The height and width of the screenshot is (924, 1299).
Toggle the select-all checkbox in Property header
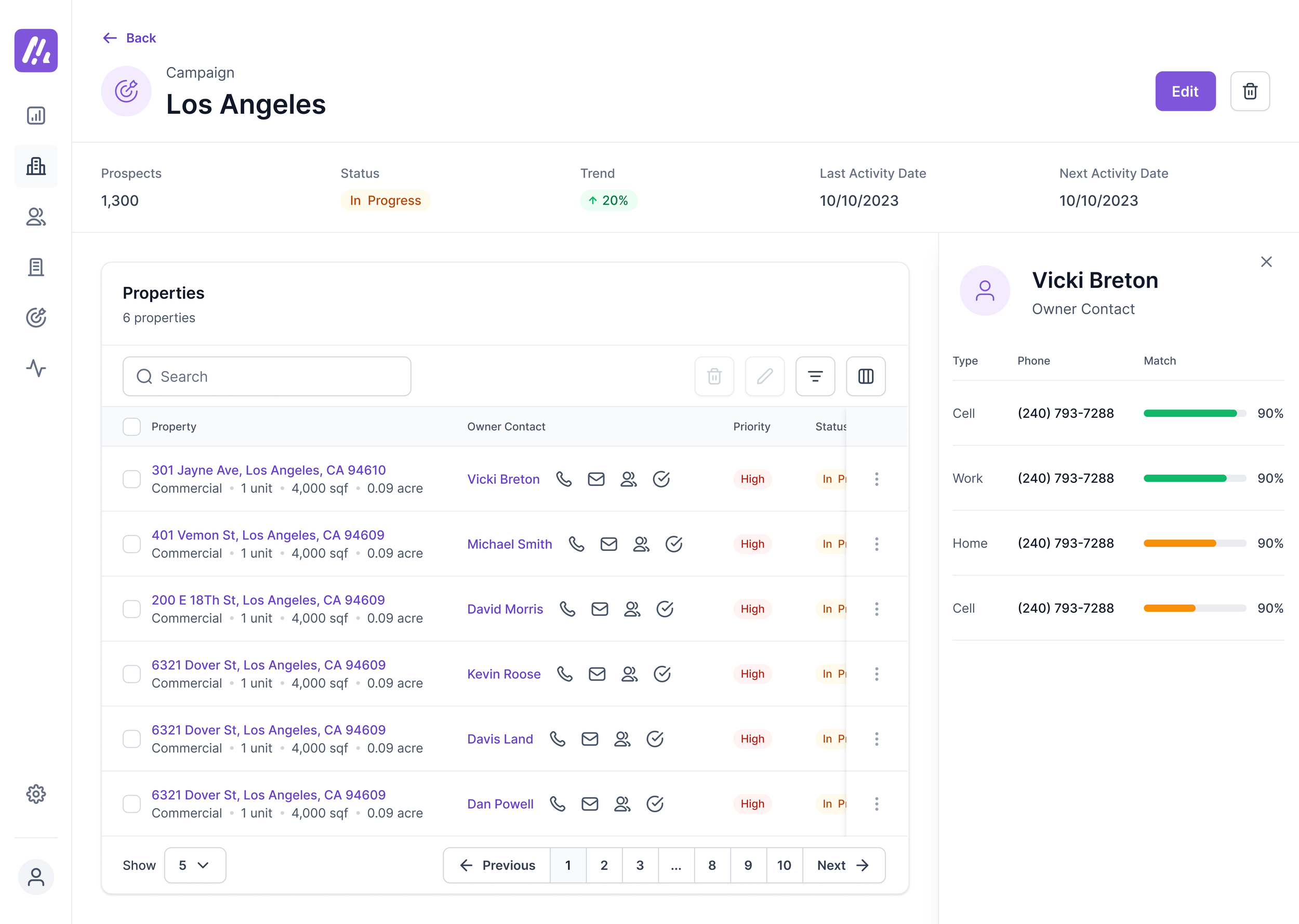131,427
